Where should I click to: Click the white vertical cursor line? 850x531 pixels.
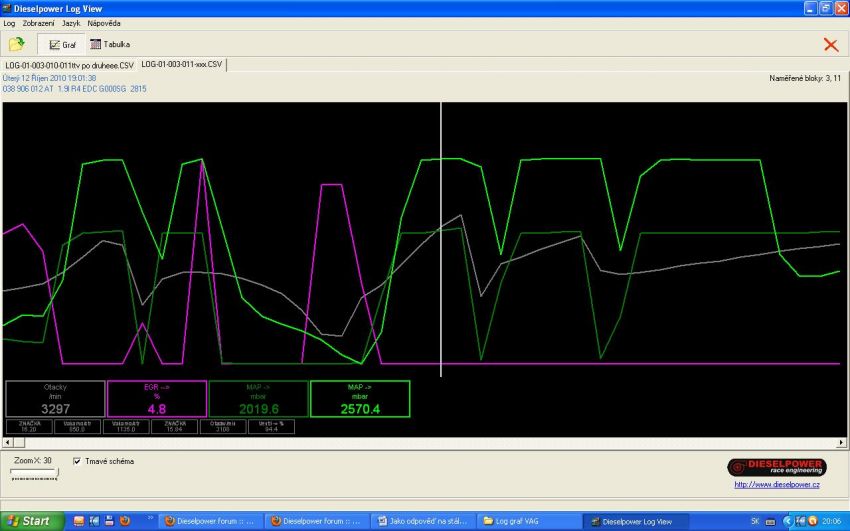point(441,238)
